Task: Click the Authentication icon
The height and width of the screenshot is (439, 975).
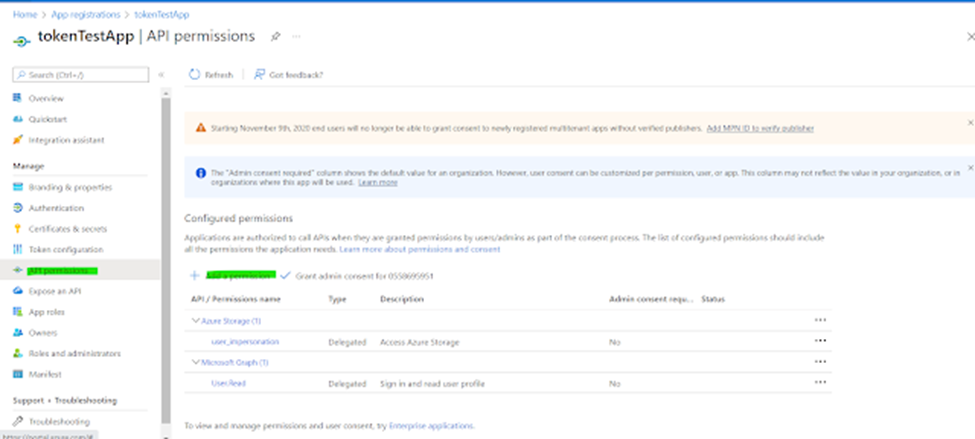Action: pyautogui.click(x=17, y=208)
